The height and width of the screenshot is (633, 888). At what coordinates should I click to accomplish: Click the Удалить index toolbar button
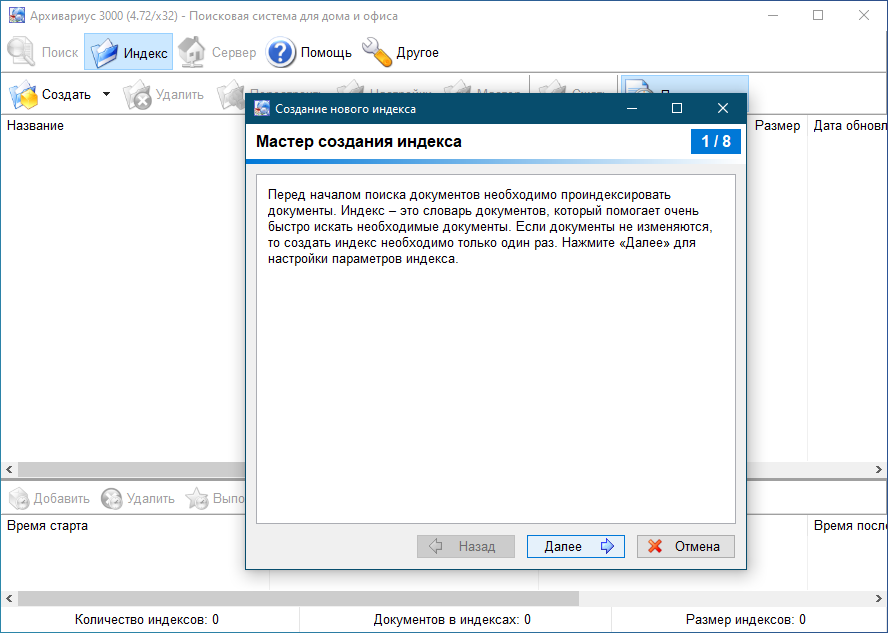click(x=164, y=95)
